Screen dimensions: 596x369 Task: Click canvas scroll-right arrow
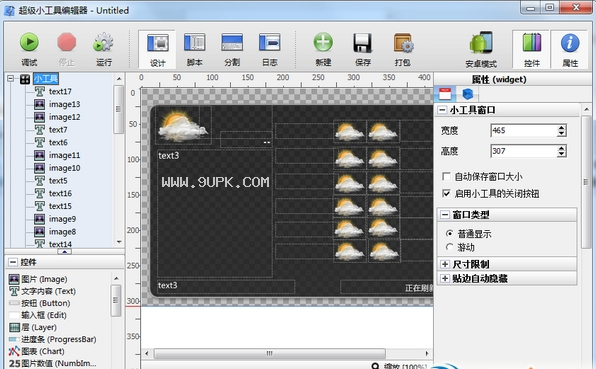pos(427,353)
